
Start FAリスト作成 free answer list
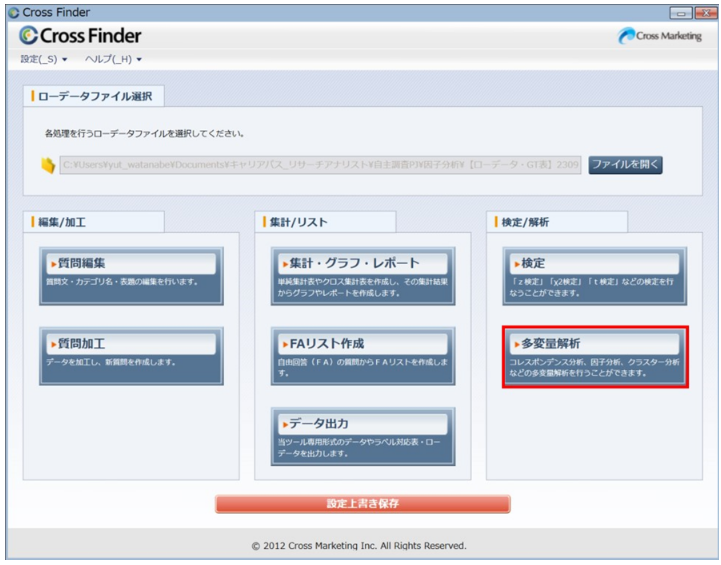362,344
